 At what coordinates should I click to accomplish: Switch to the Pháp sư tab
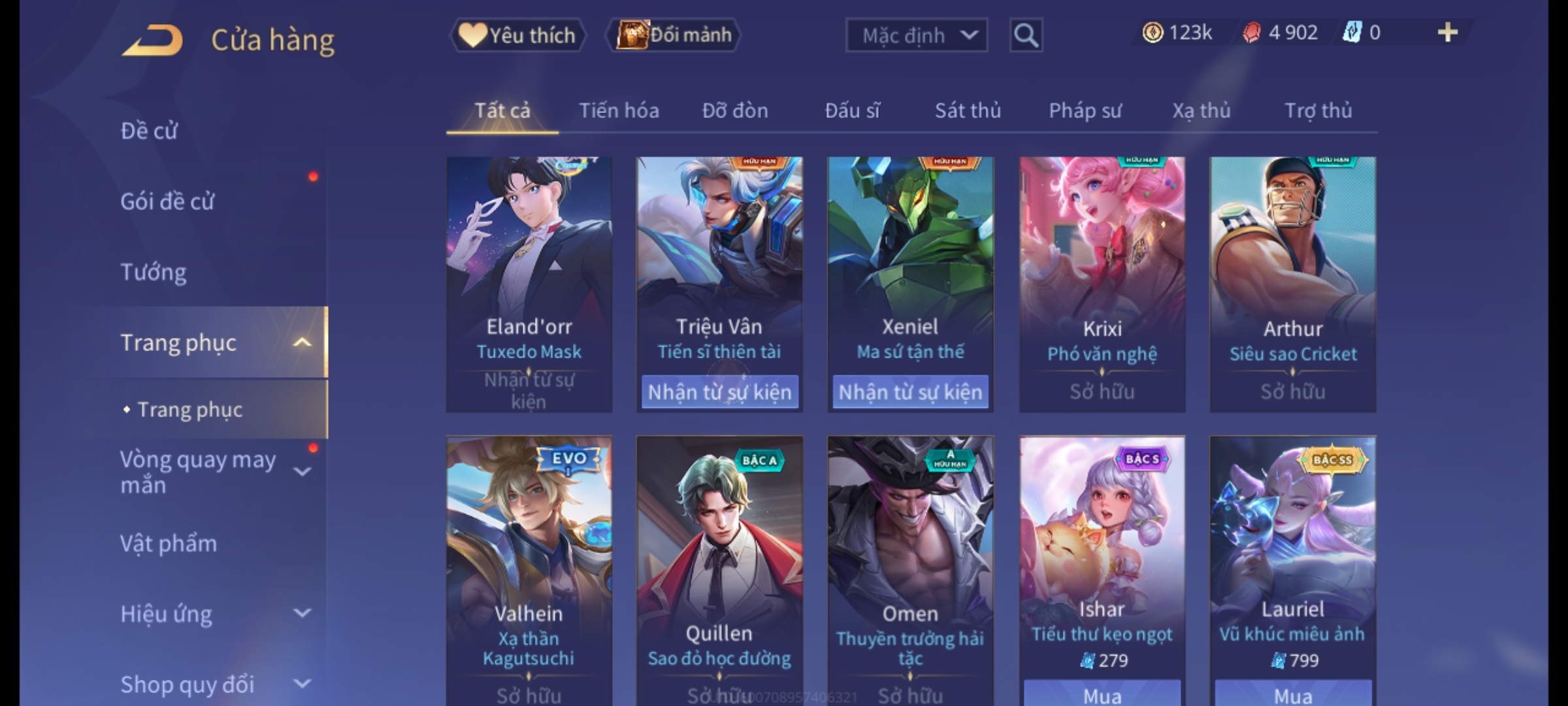[1085, 110]
